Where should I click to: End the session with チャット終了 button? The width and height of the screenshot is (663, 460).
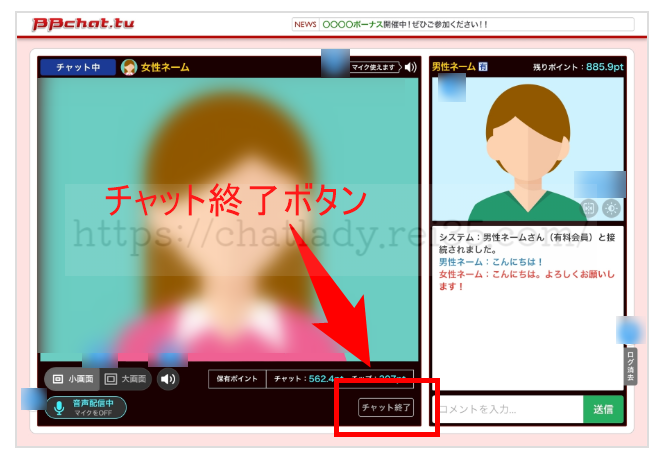click(386, 408)
